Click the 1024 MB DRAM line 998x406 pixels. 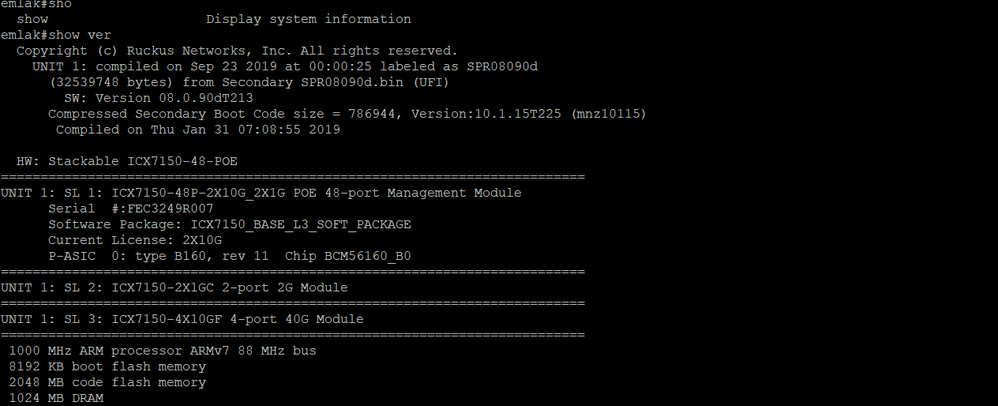point(56,398)
